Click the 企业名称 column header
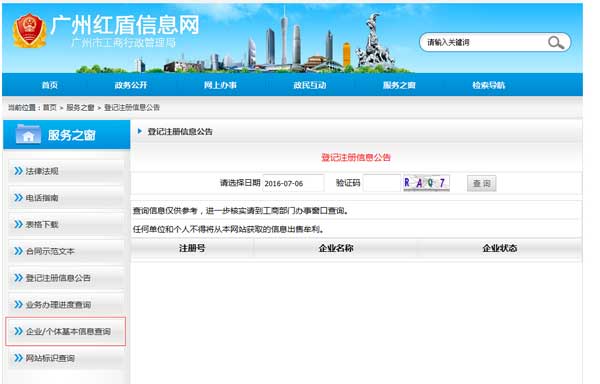600x384 pixels. (x=336, y=248)
